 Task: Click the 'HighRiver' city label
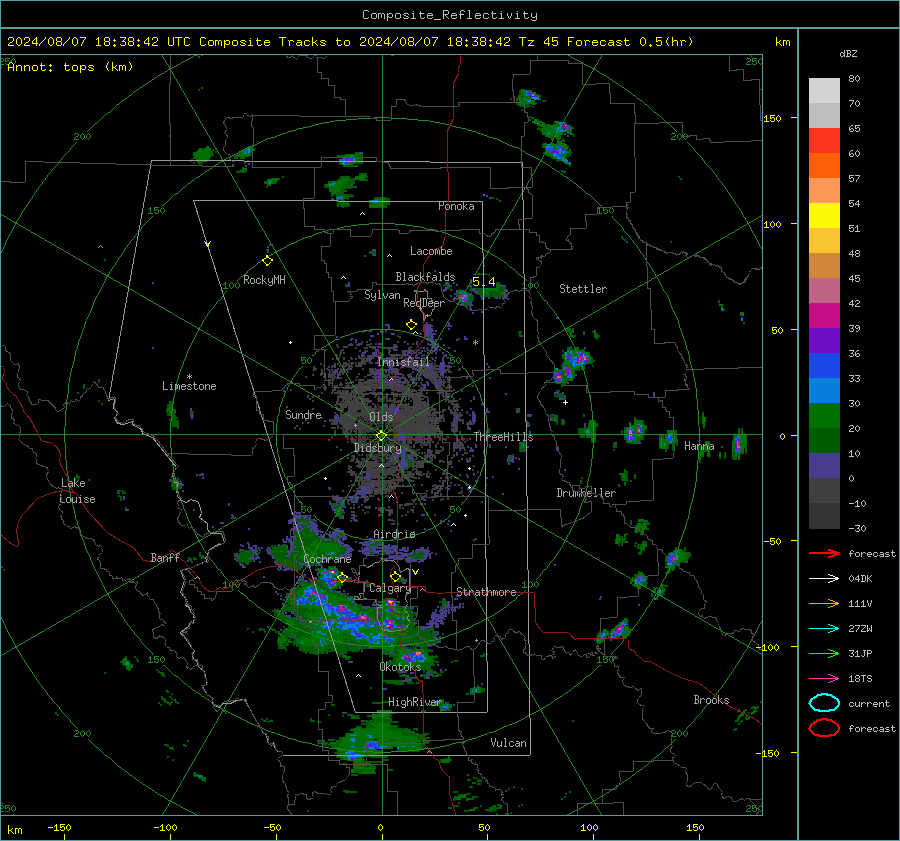coord(414,702)
